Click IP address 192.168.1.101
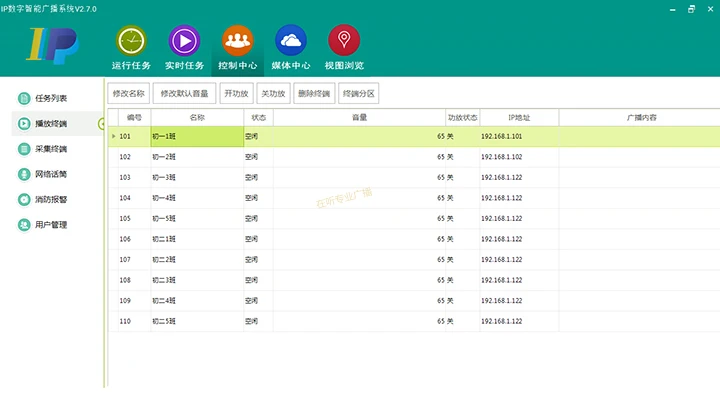Screen dimensions: 720x393 pos(501,136)
